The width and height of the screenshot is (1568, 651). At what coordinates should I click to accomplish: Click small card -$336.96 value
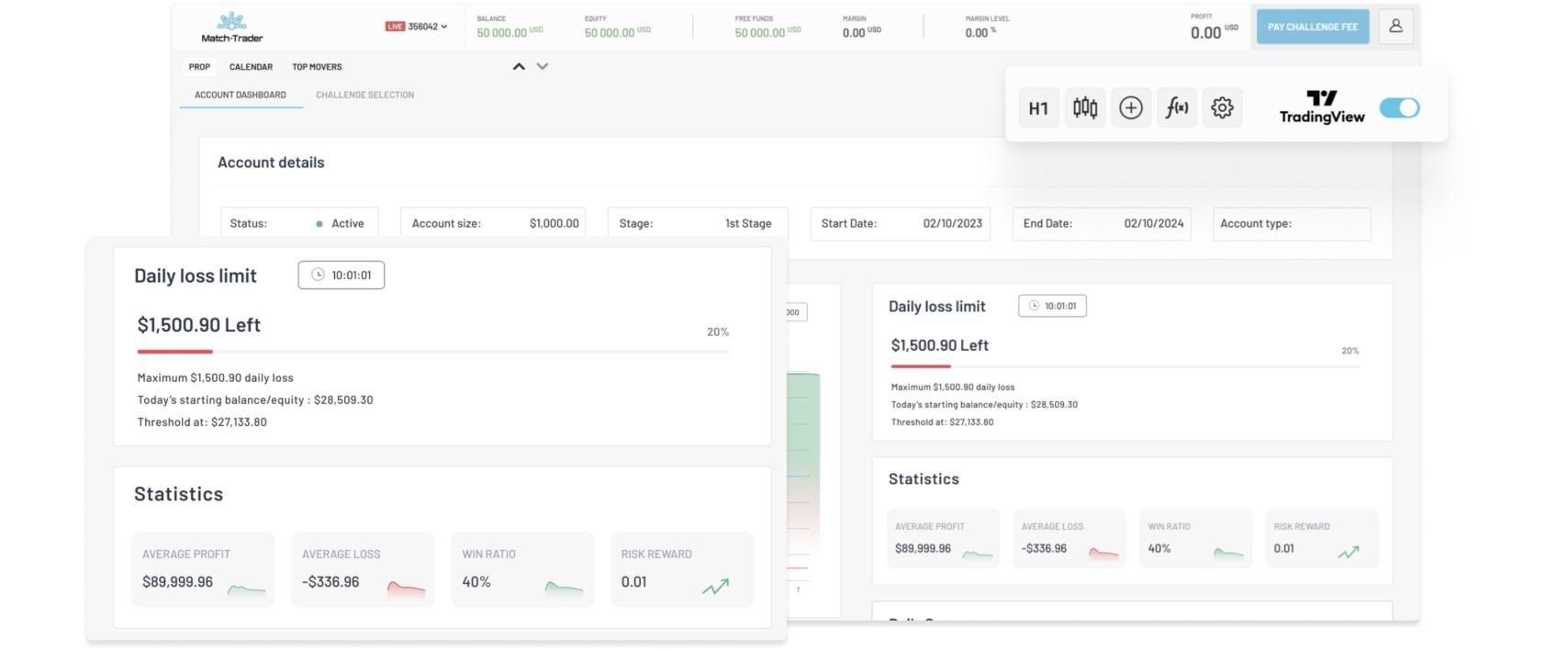pyautogui.click(x=1045, y=548)
